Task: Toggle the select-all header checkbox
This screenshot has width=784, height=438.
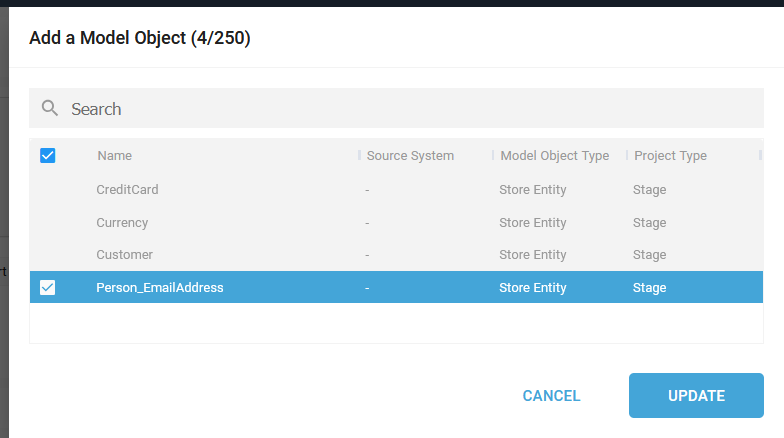Action: click(x=48, y=156)
